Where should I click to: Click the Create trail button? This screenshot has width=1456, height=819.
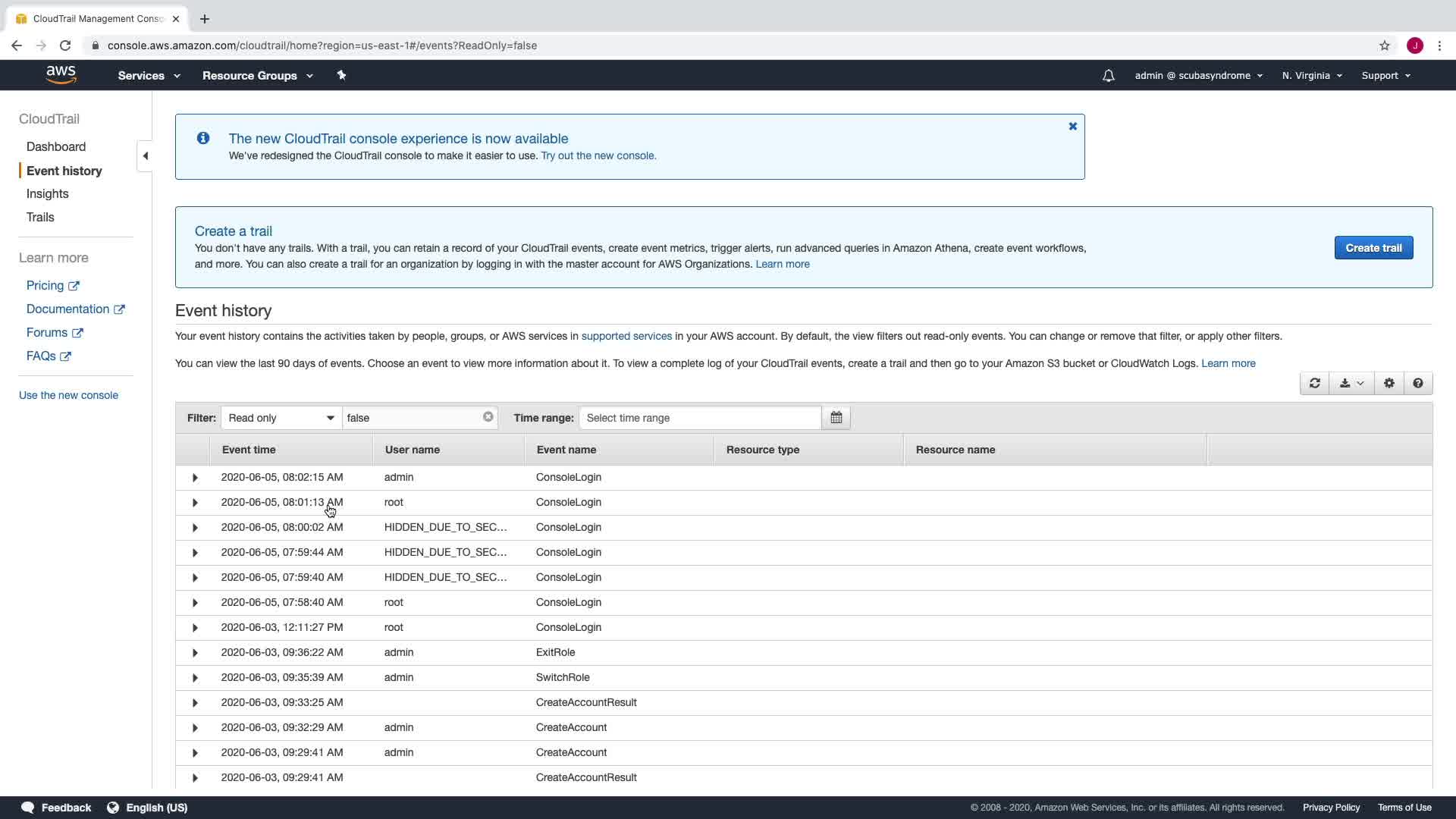point(1373,248)
